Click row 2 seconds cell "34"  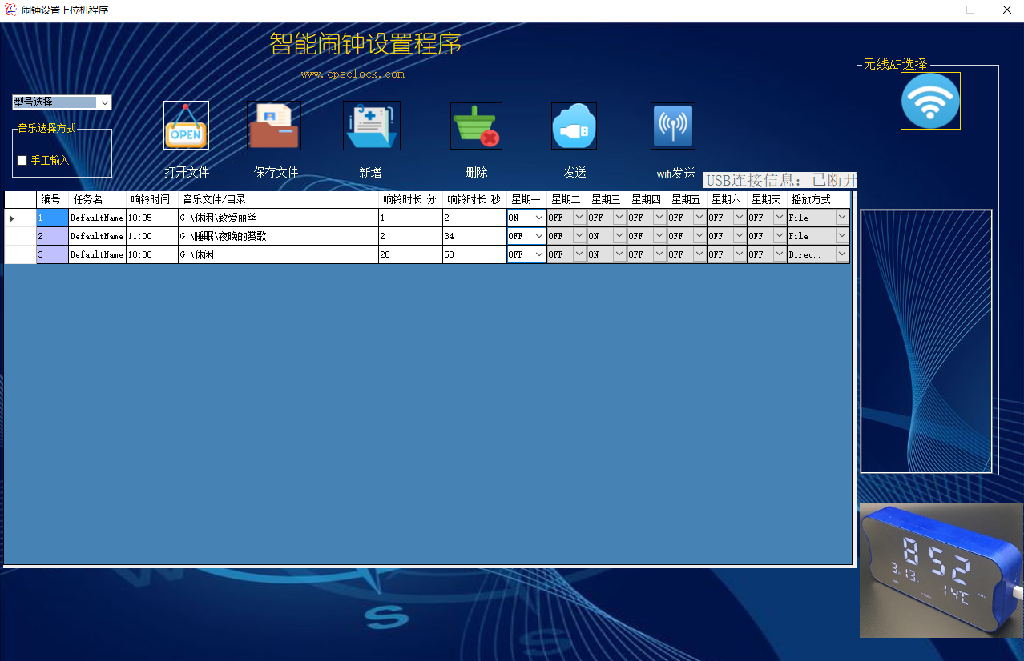tap(474, 236)
